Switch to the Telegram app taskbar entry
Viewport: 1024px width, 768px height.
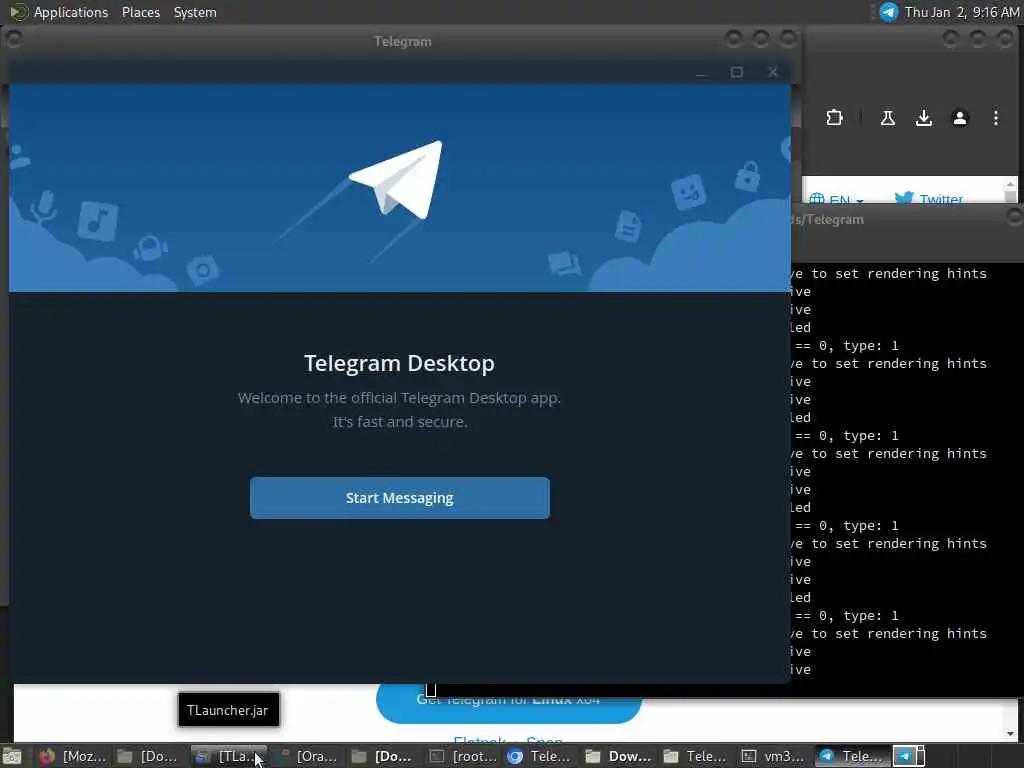853,756
